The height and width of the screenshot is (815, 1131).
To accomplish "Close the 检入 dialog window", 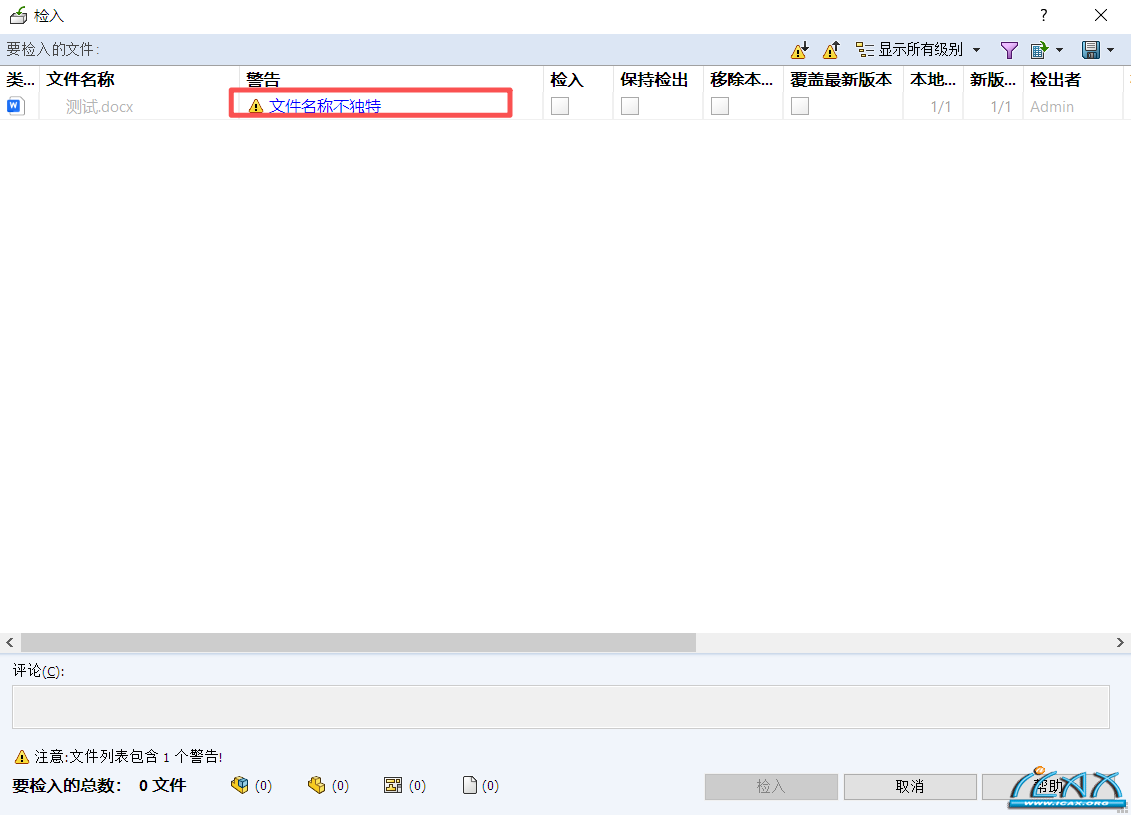I will pos(1101,15).
